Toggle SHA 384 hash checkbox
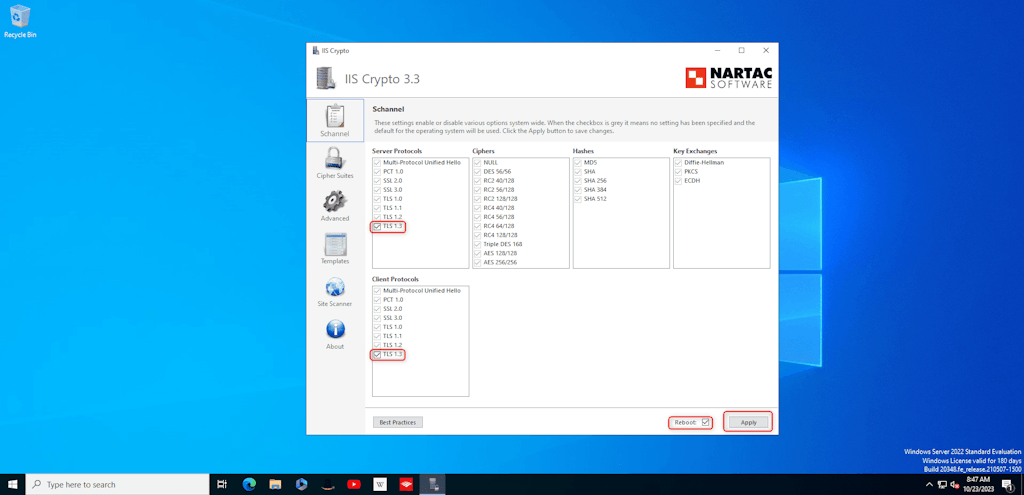 point(578,189)
